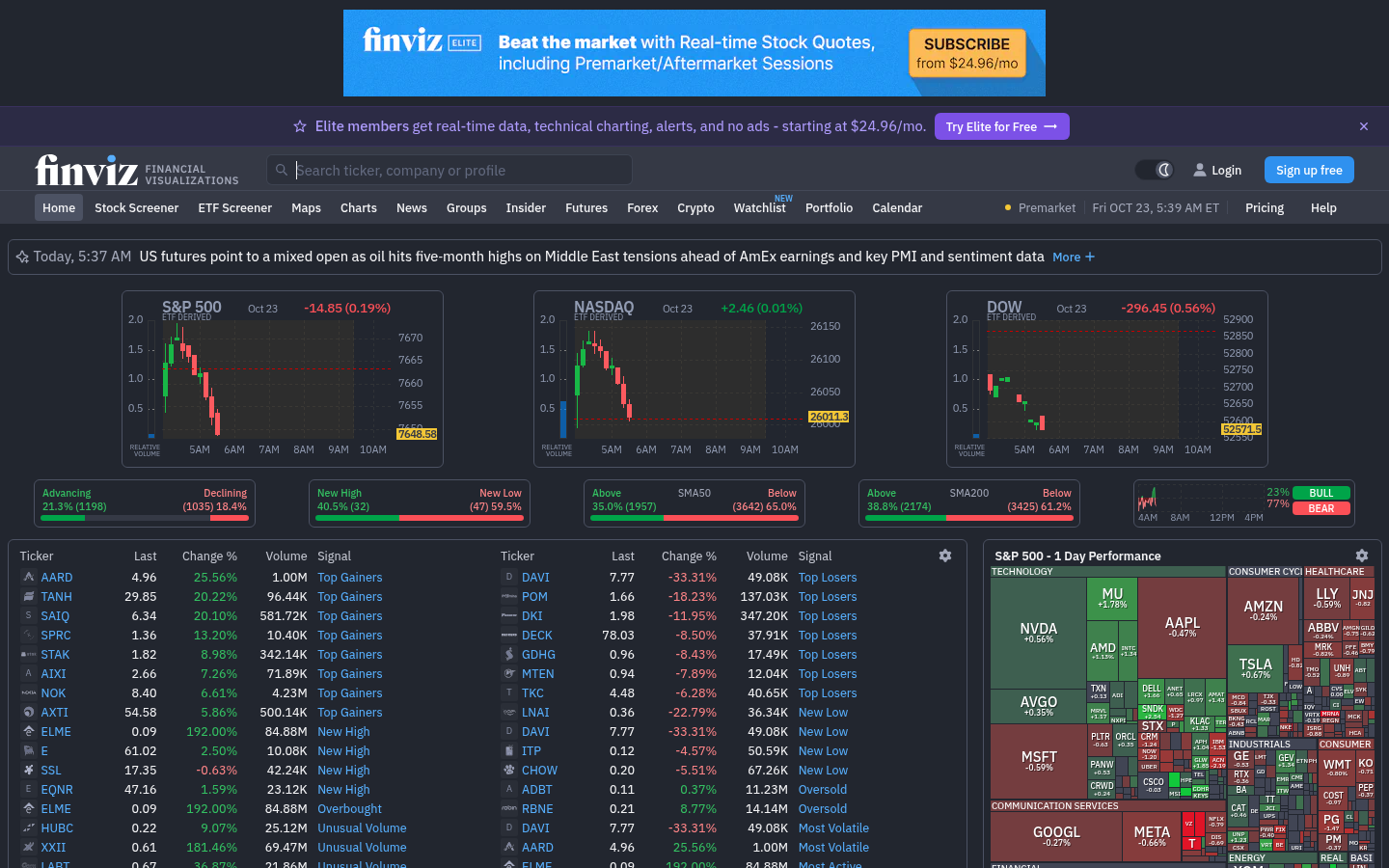1389x868 pixels.
Task: Open the TANH ticker link
Action: point(56,596)
